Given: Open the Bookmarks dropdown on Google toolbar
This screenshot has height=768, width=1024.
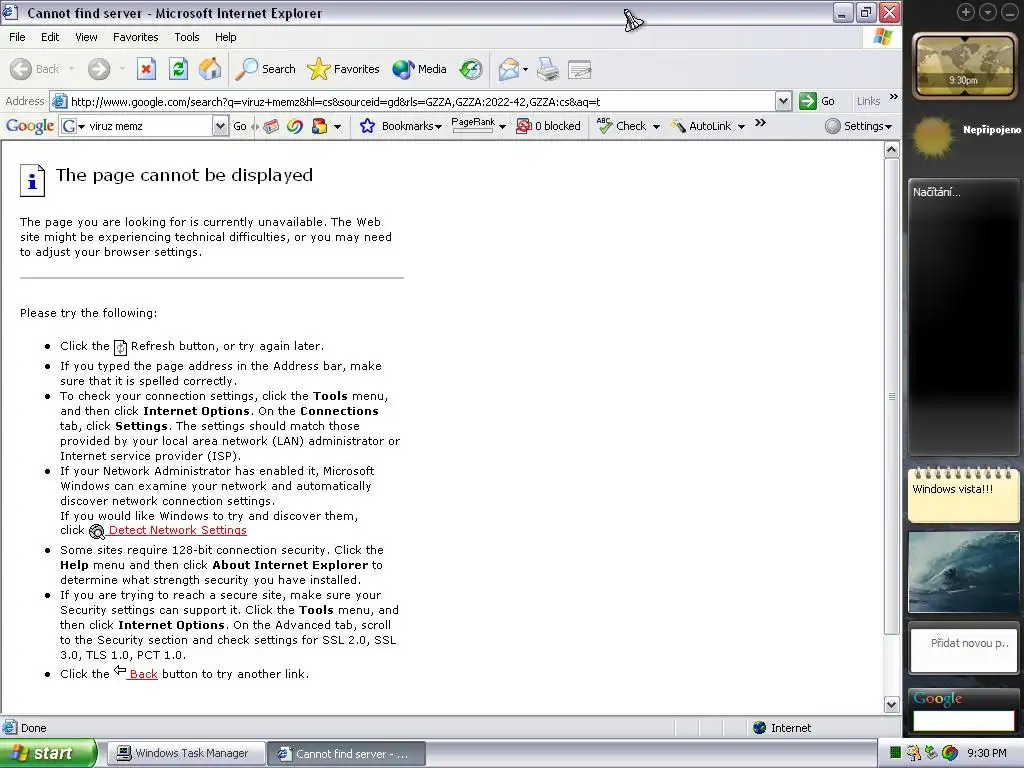Looking at the screenshot, I should pos(401,126).
